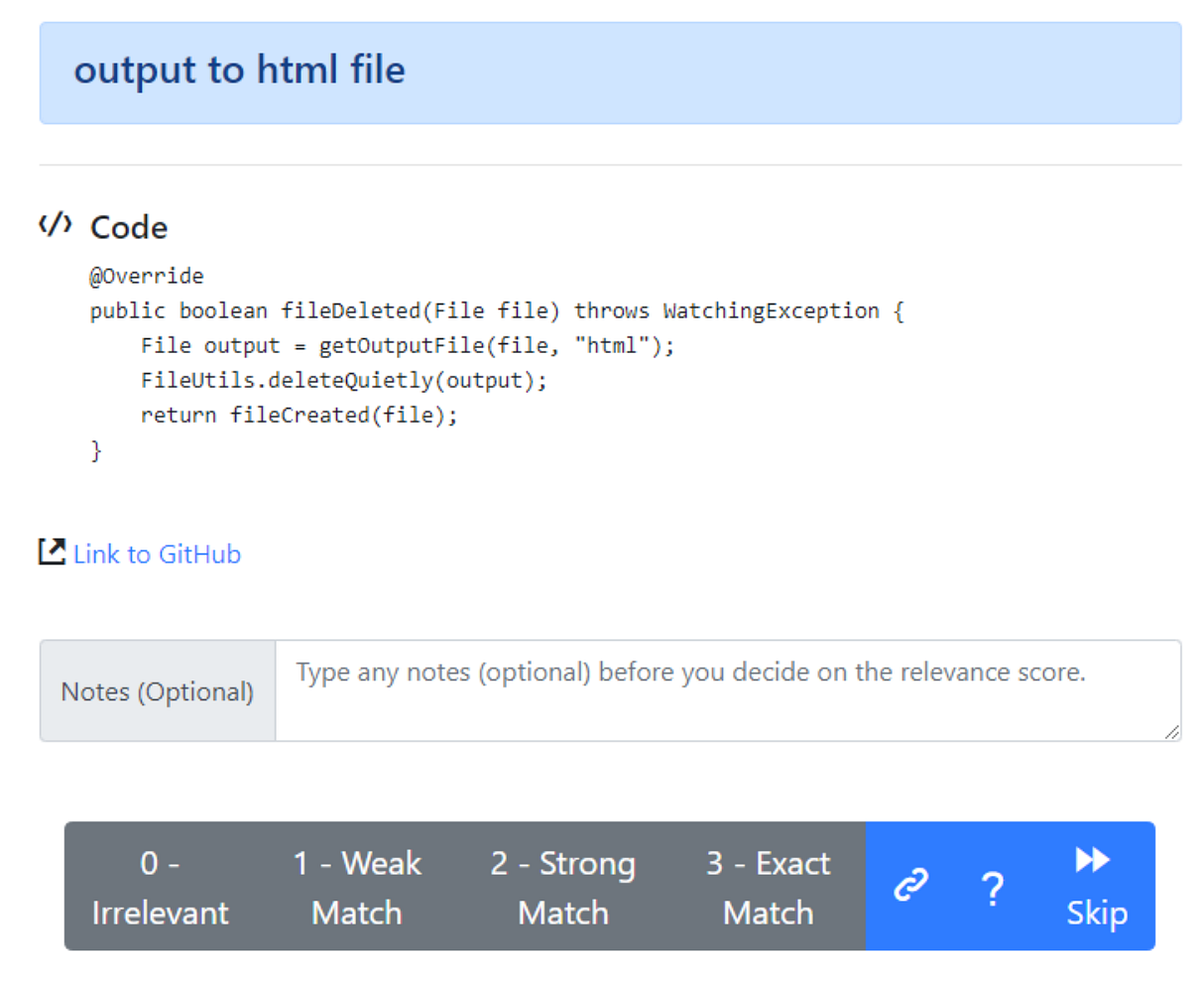This screenshot has width=1200, height=990.
Task: Select the "output to html file" query header
Action: [x=242, y=70]
